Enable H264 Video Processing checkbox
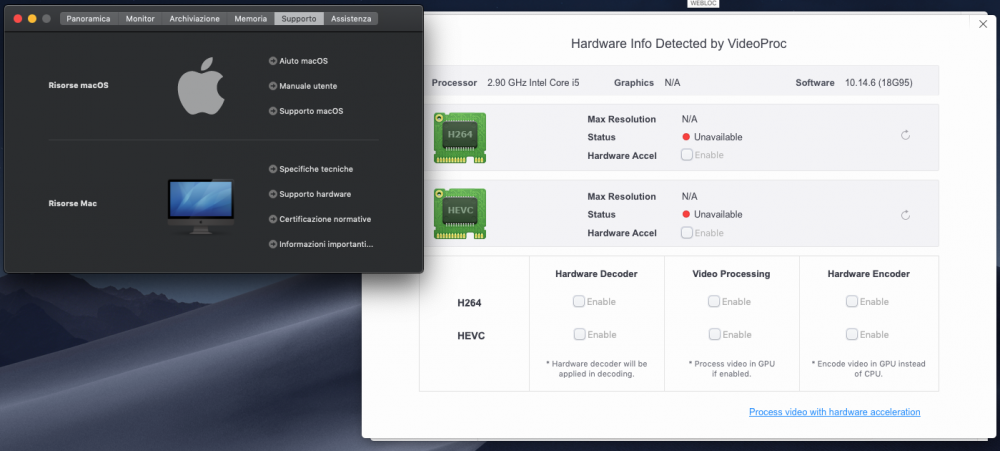The height and width of the screenshot is (451, 1000). point(714,301)
